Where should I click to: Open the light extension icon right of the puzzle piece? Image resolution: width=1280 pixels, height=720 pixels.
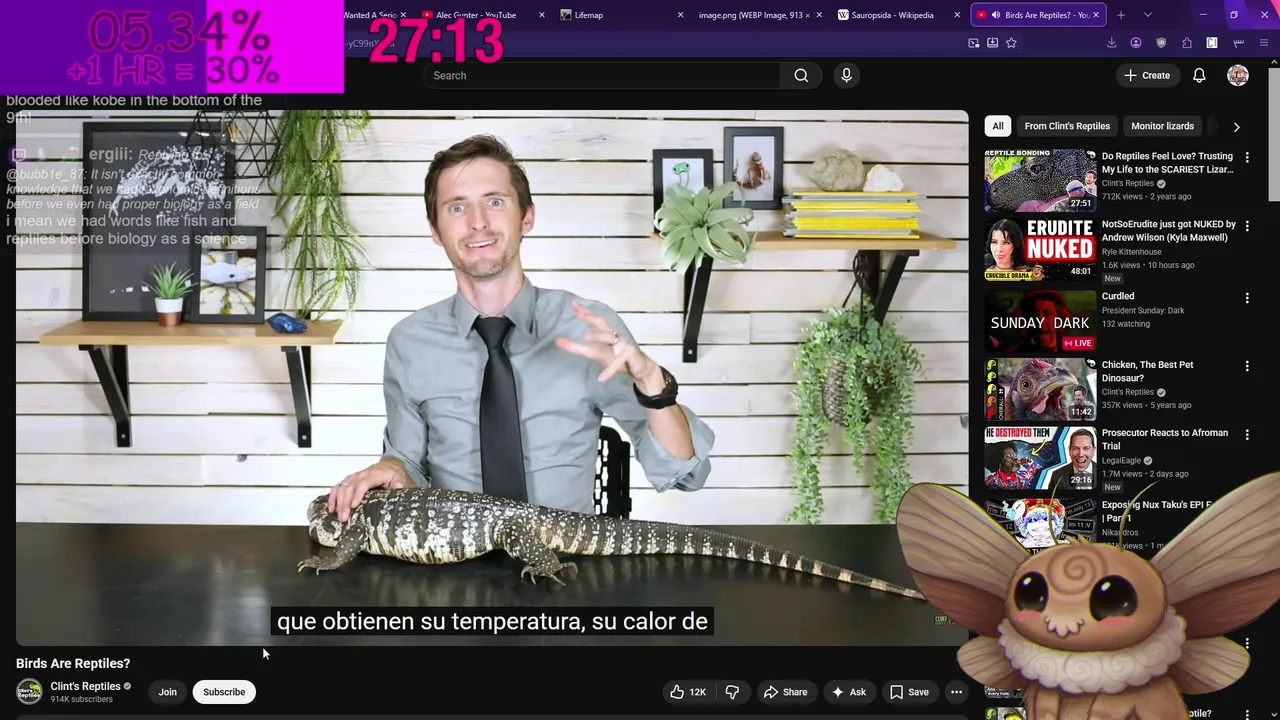point(1212,43)
